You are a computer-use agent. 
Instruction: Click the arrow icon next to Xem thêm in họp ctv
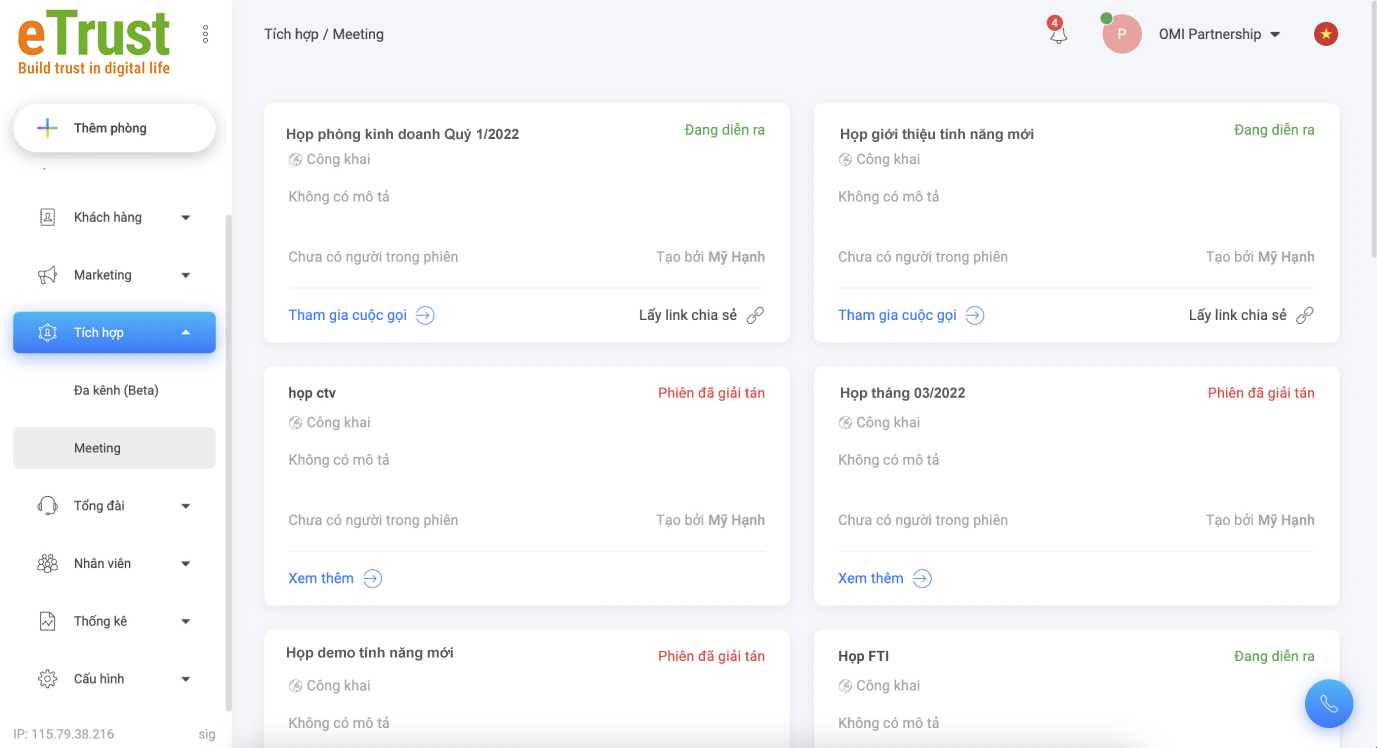coord(372,578)
